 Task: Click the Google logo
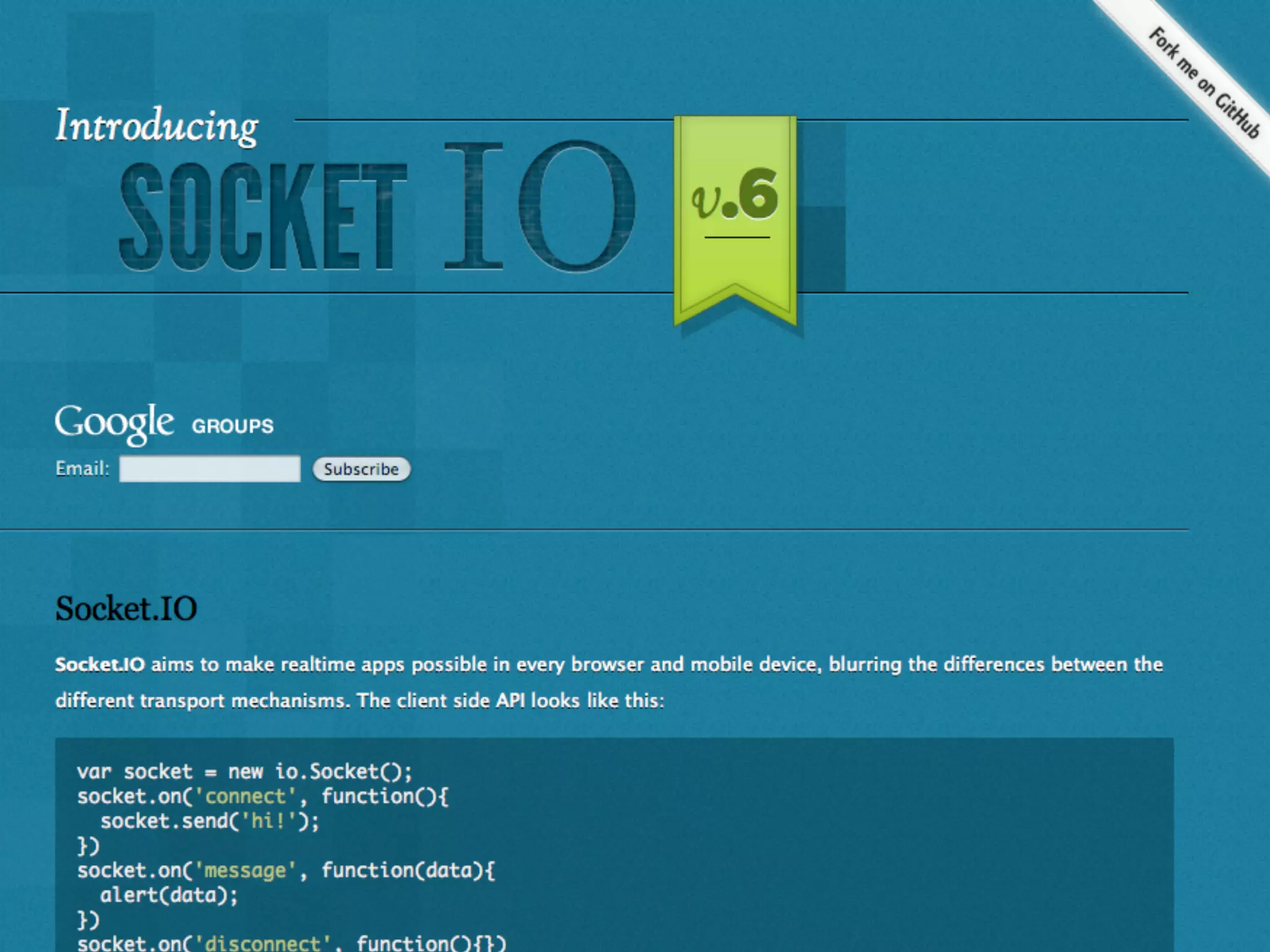[x=114, y=423]
